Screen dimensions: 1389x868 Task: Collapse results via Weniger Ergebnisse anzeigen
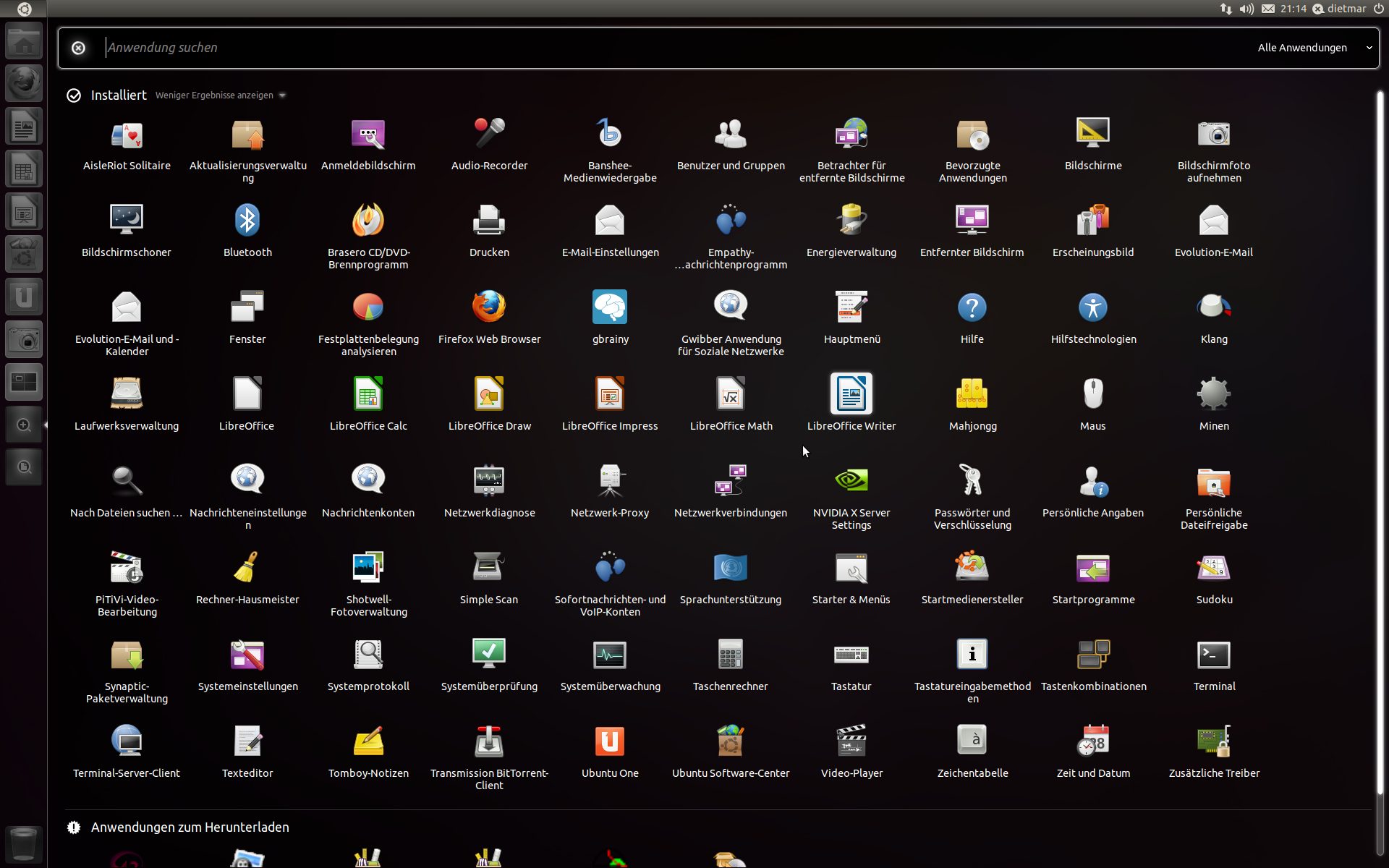[221, 95]
